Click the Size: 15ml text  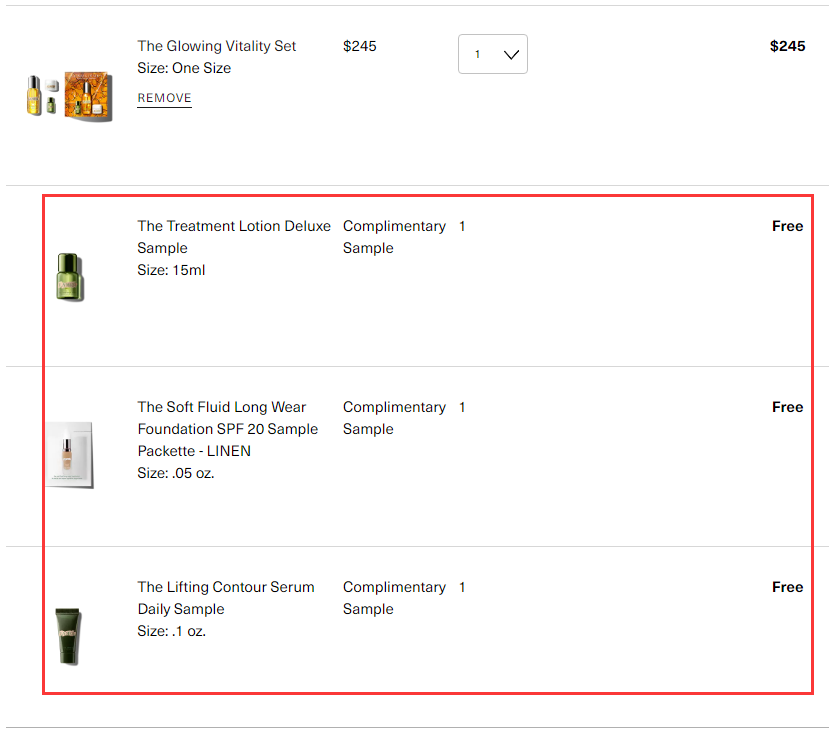171,270
